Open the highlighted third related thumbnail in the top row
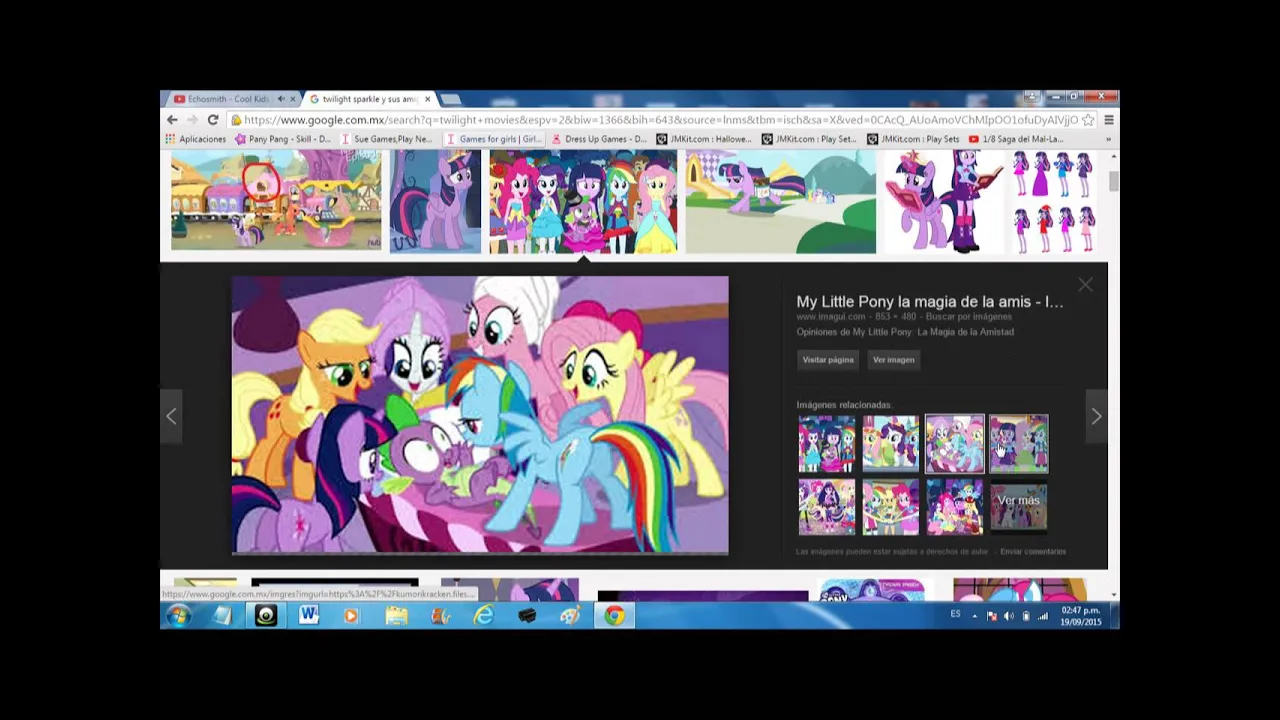 pos(955,443)
